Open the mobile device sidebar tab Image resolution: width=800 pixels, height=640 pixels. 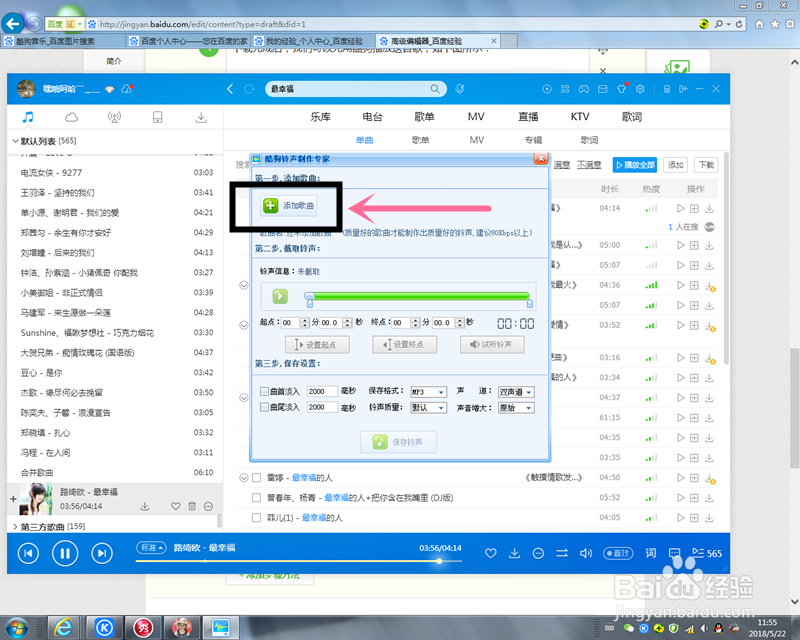[x=158, y=117]
